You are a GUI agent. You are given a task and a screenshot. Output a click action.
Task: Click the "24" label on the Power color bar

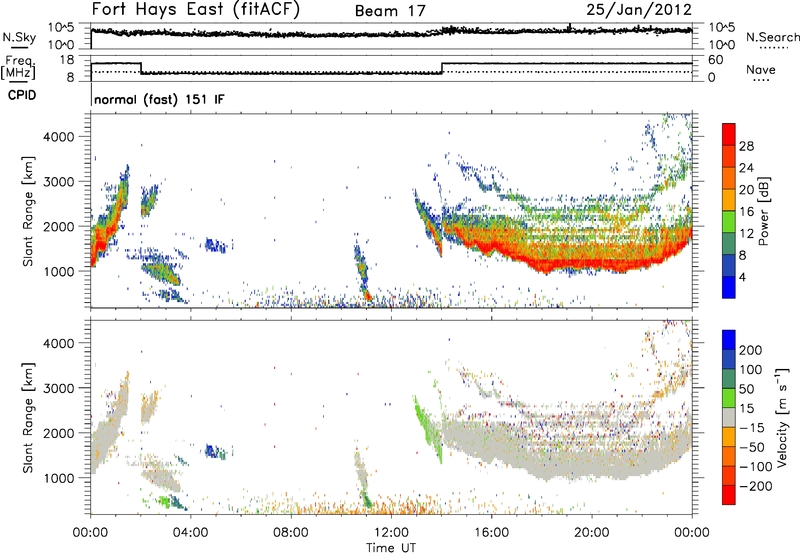tap(746, 168)
